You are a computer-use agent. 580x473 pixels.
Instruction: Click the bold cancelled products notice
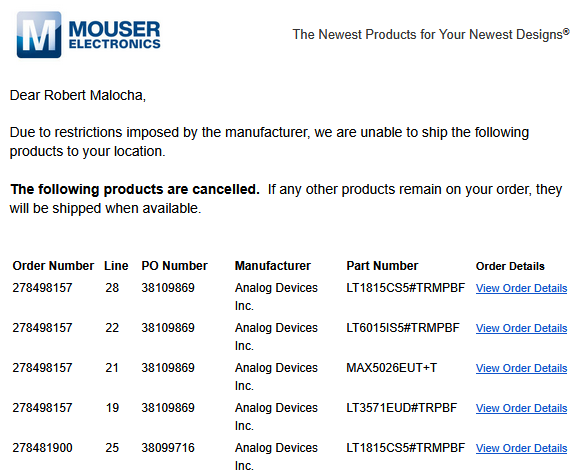pyautogui.click(x=135, y=189)
